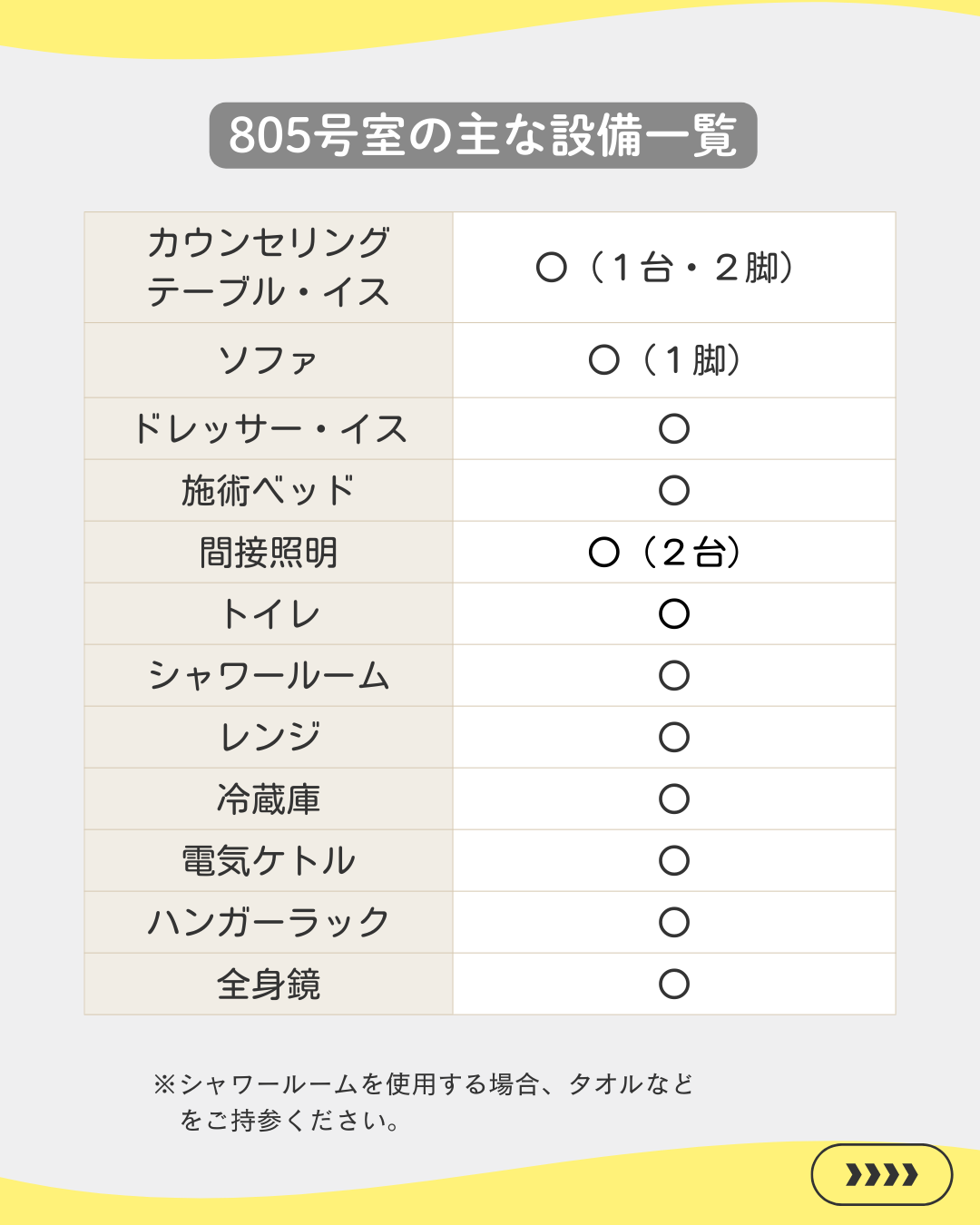980x1225 pixels.
Task: Select the circle next to 冷蔵庫
Action: tap(674, 799)
